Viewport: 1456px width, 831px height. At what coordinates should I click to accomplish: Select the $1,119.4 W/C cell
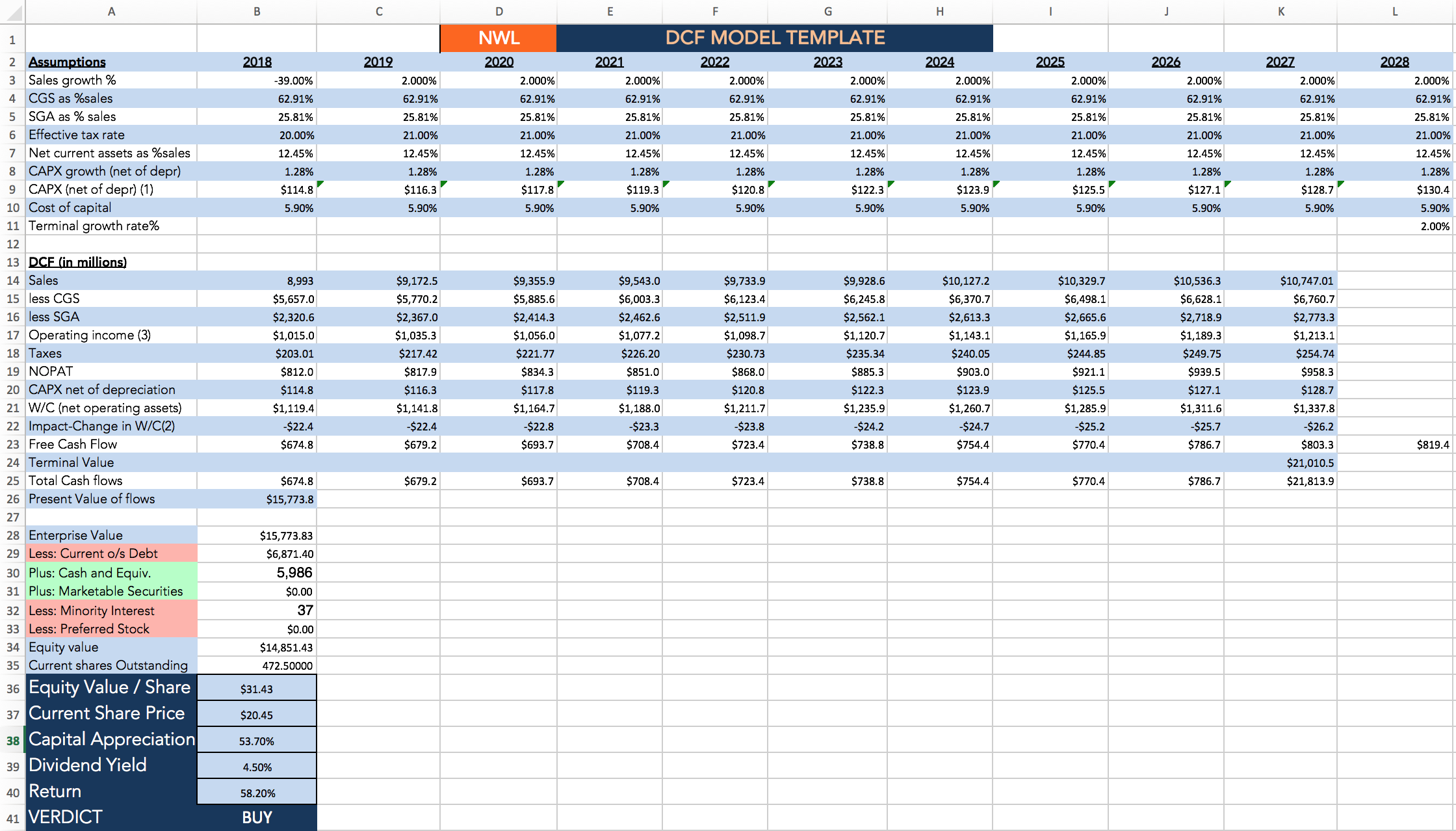[x=257, y=408]
